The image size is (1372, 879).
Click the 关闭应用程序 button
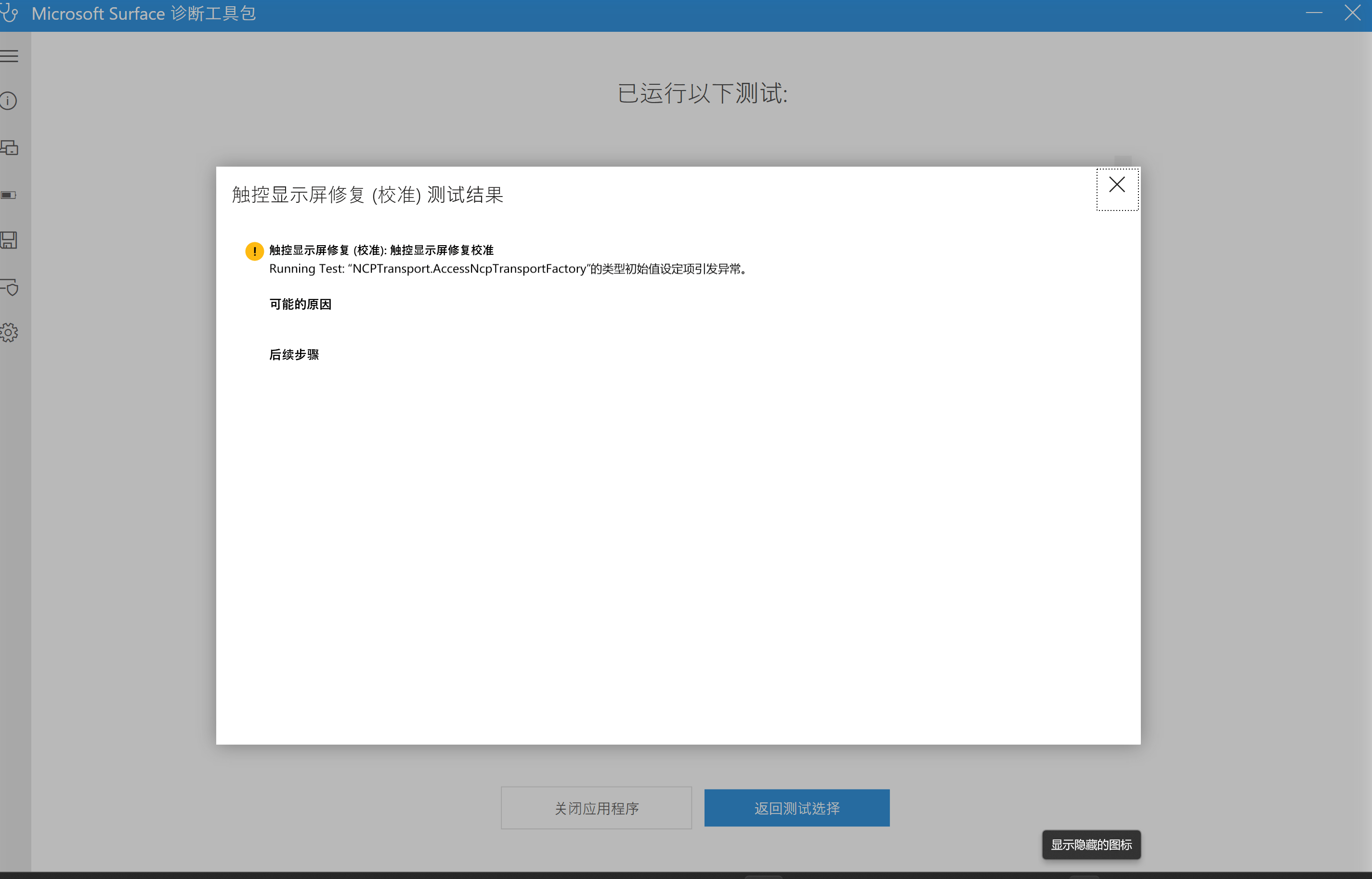tap(596, 808)
